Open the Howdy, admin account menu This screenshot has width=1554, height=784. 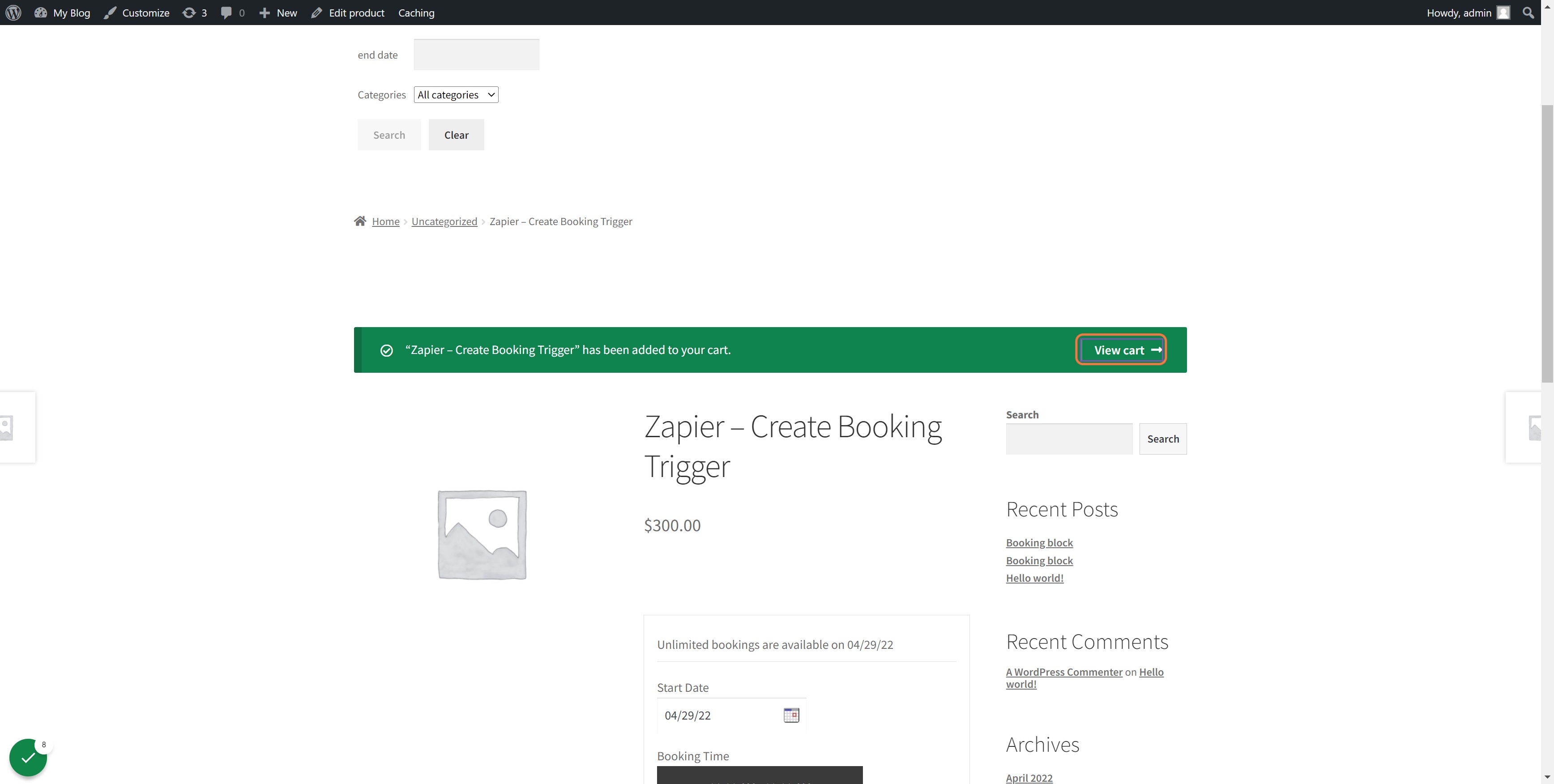[x=1468, y=13]
